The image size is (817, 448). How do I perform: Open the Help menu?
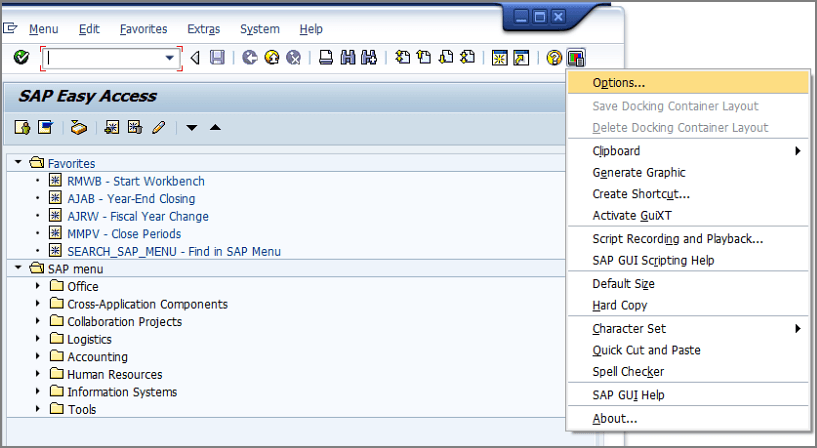(x=311, y=29)
